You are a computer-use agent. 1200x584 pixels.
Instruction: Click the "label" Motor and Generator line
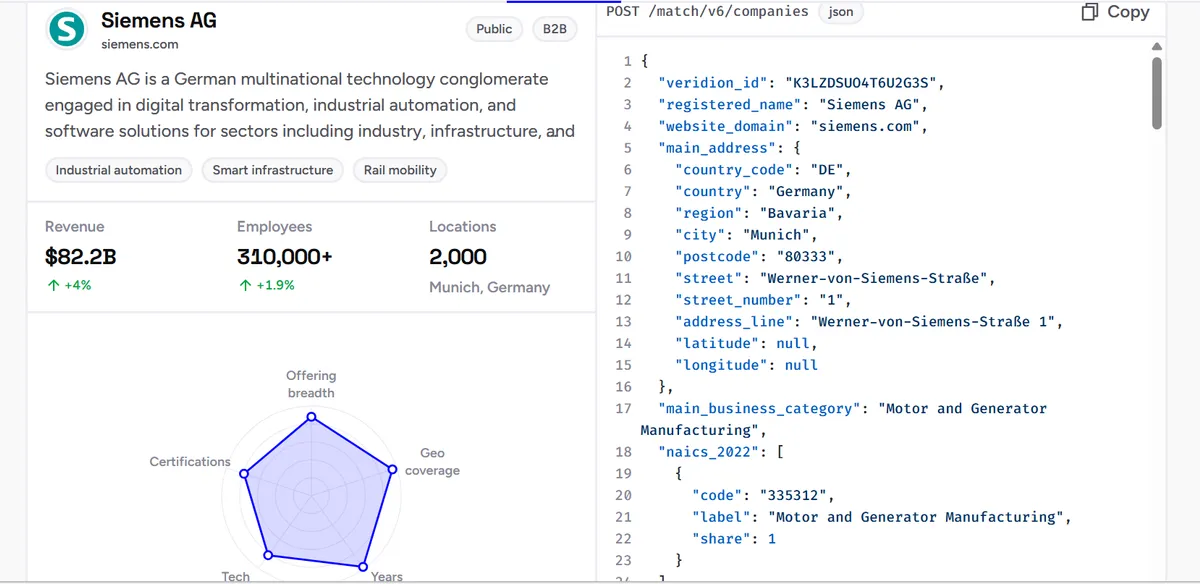(882, 518)
